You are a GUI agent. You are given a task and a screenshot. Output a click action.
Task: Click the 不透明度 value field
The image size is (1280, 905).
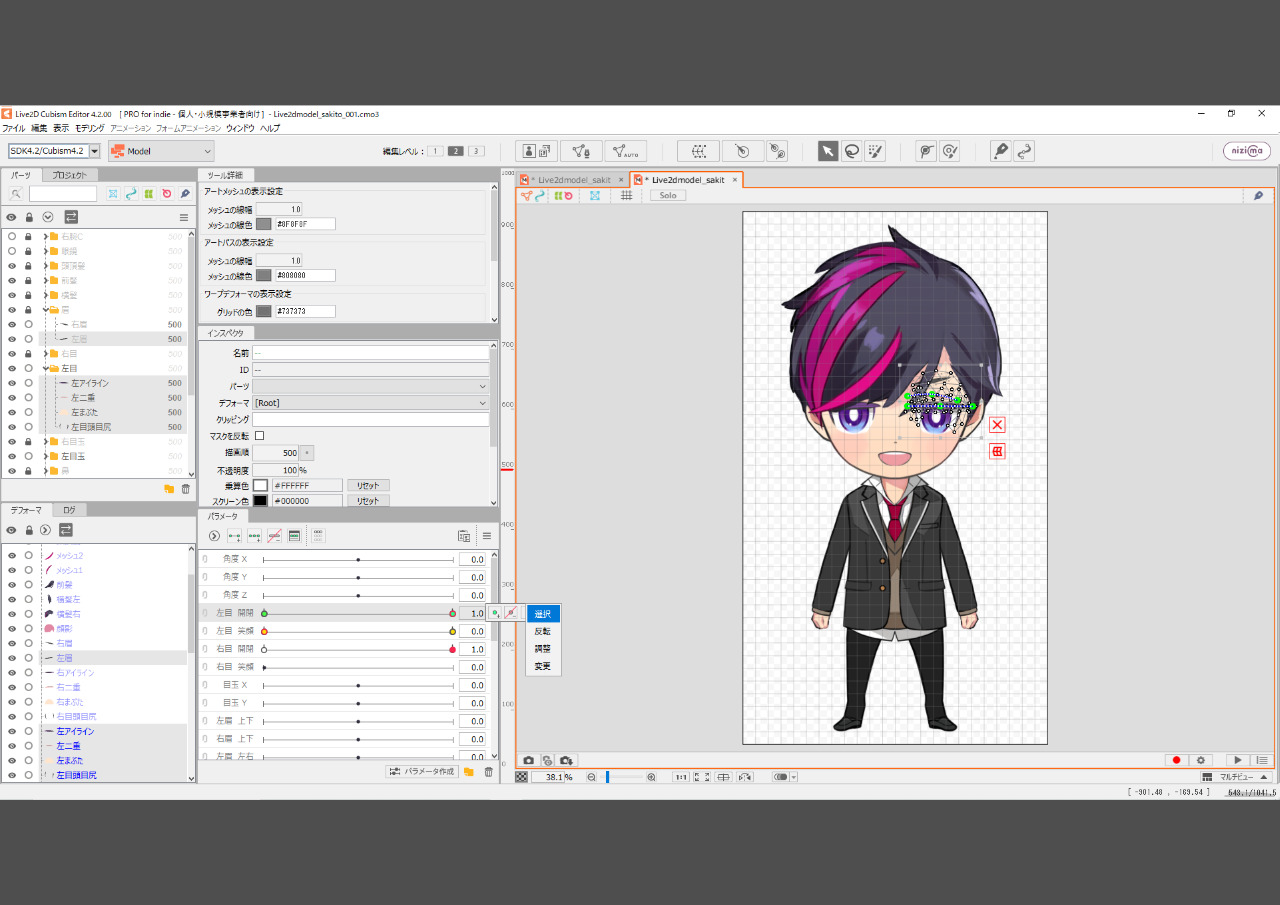(275, 469)
